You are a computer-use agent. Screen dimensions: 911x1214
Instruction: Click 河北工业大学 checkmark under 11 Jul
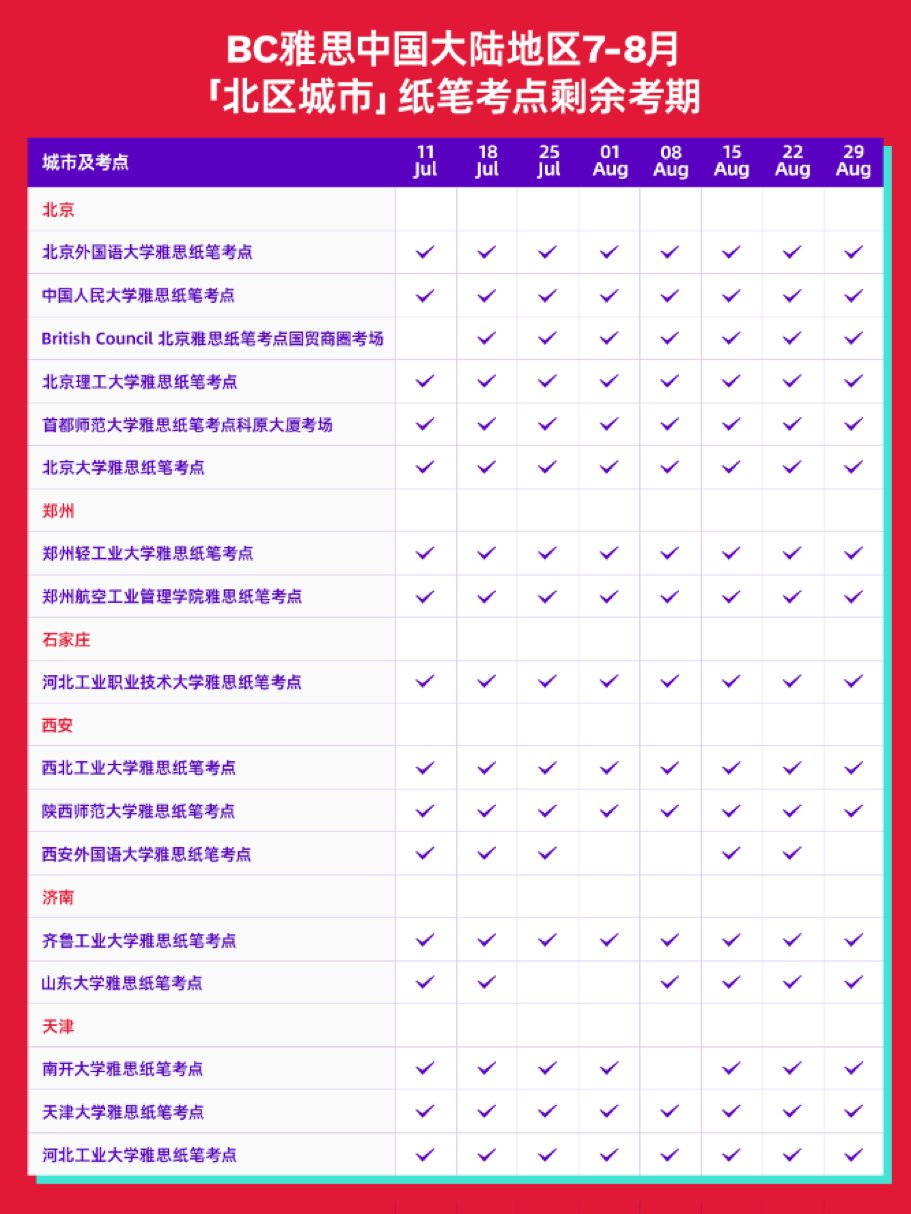426,1156
